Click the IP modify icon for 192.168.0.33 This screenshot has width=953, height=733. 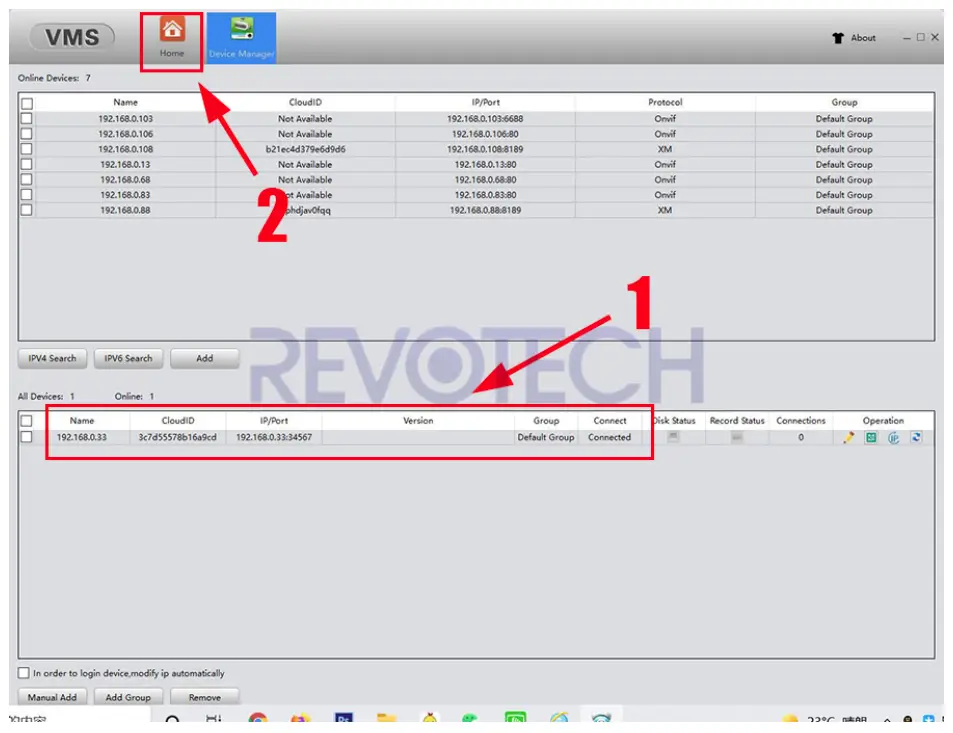[893, 438]
